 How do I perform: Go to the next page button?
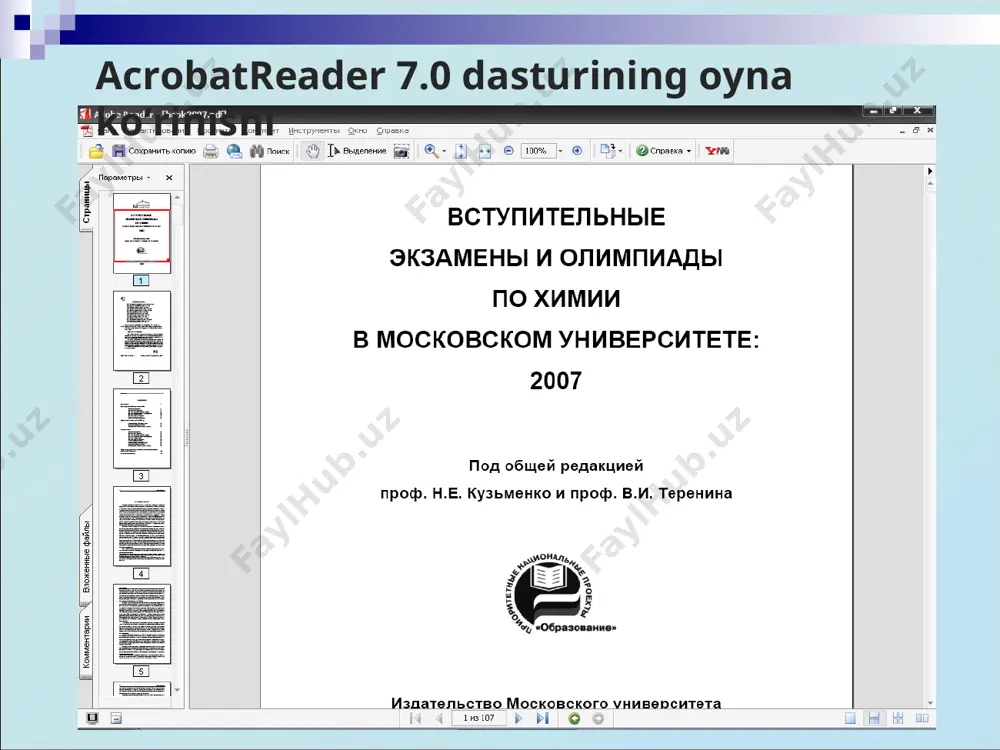(x=518, y=719)
